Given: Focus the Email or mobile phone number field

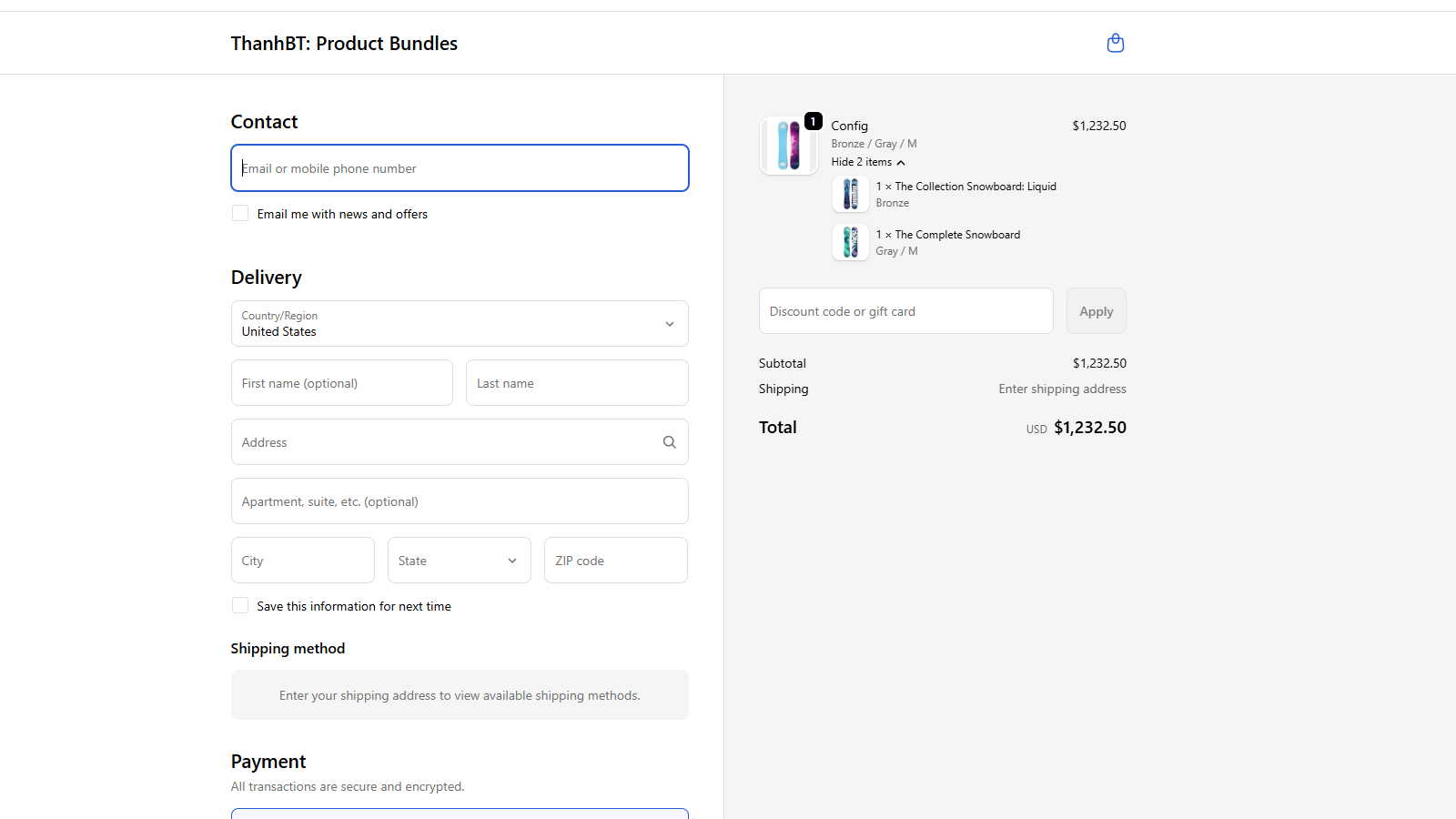Looking at the screenshot, I should pyautogui.click(x=460, y=168).
